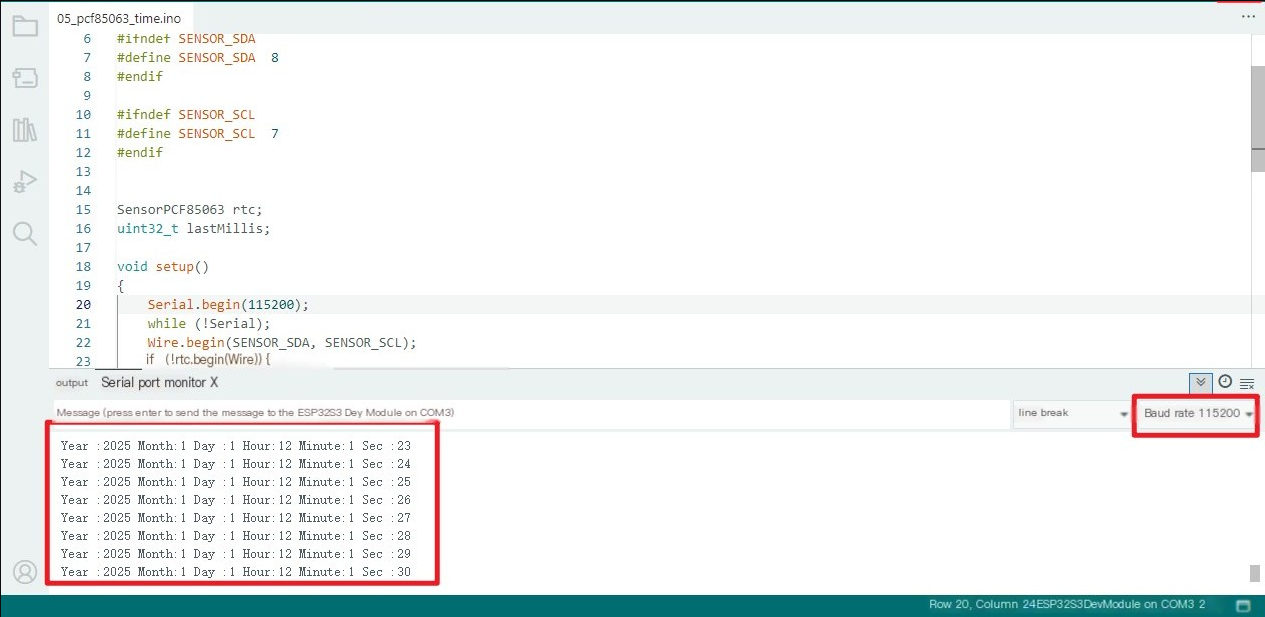The image size is (1265, 617).
Task: Close the Serial port monitor tab
Action: 213,383
